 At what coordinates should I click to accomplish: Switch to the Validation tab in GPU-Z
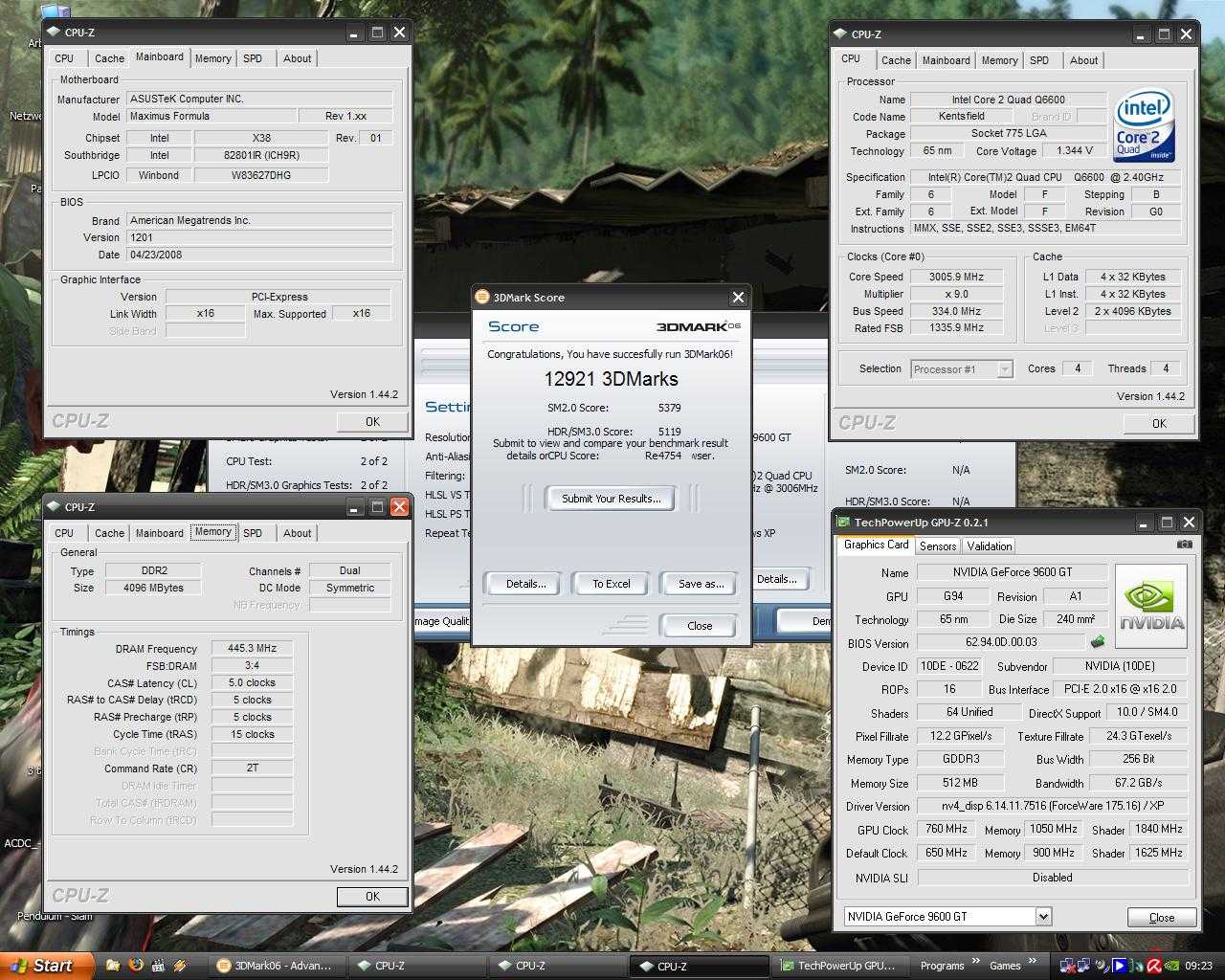point(989,546)
